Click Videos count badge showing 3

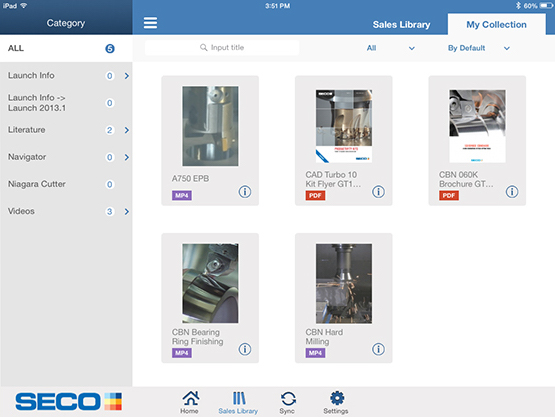[110, 212]
